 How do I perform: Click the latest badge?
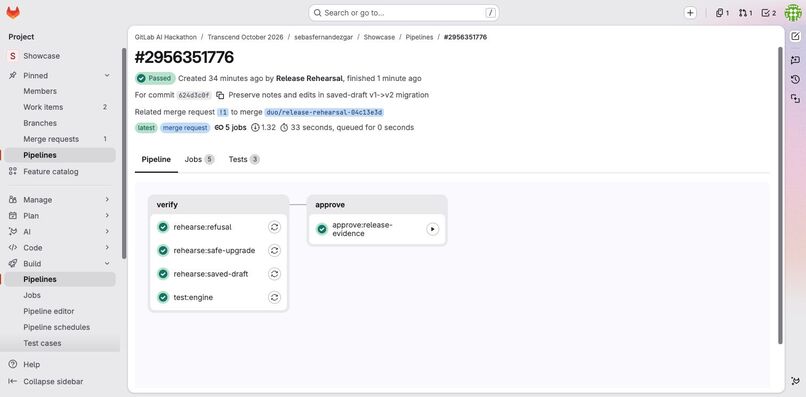tap(146, 128)
